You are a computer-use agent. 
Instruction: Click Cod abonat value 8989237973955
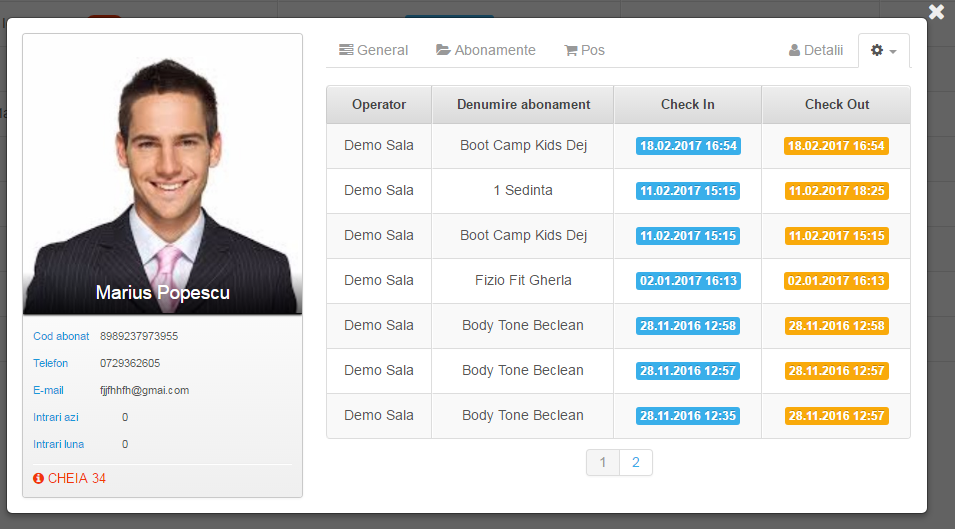[139, 336]
